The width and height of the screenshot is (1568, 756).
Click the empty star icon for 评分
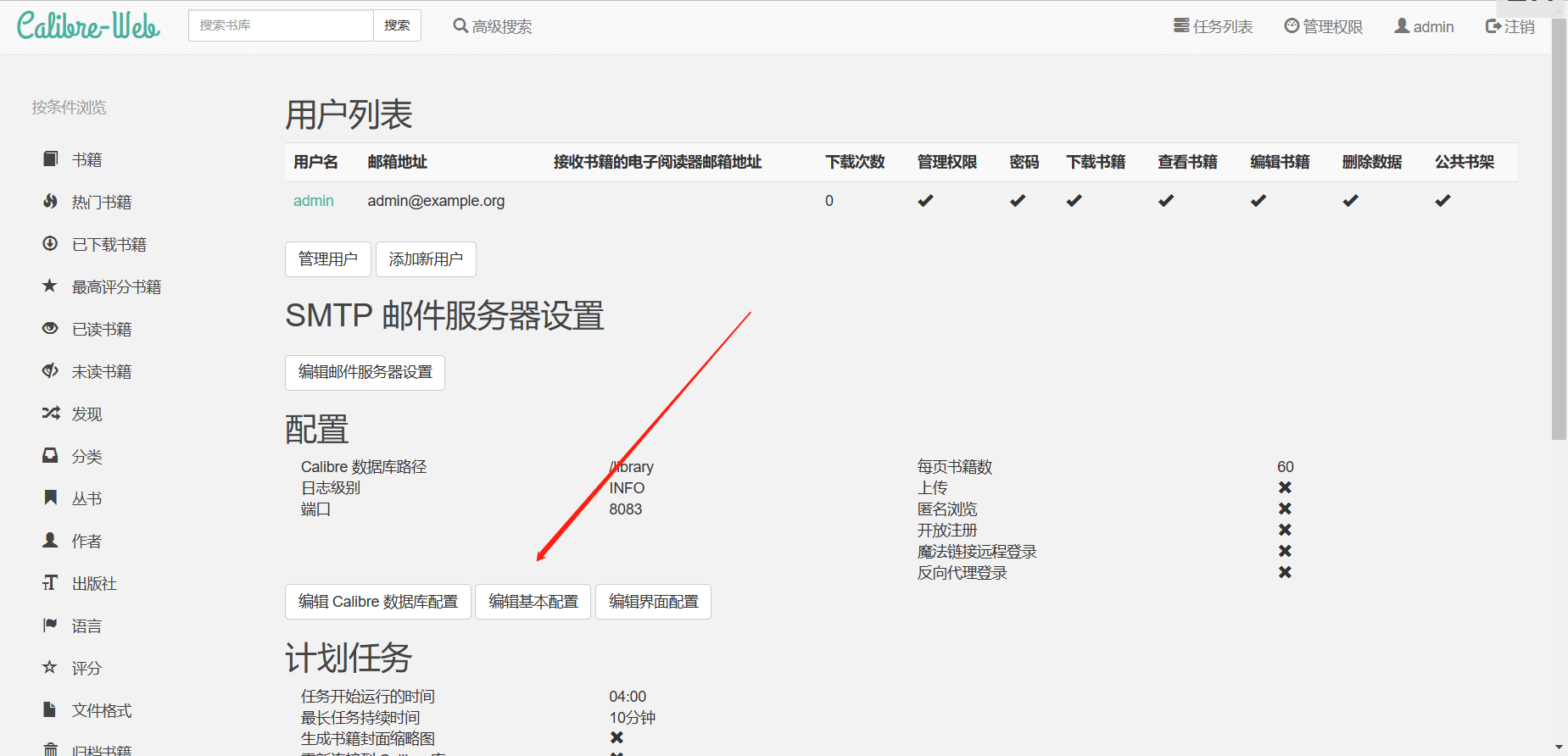click(50, 668)
